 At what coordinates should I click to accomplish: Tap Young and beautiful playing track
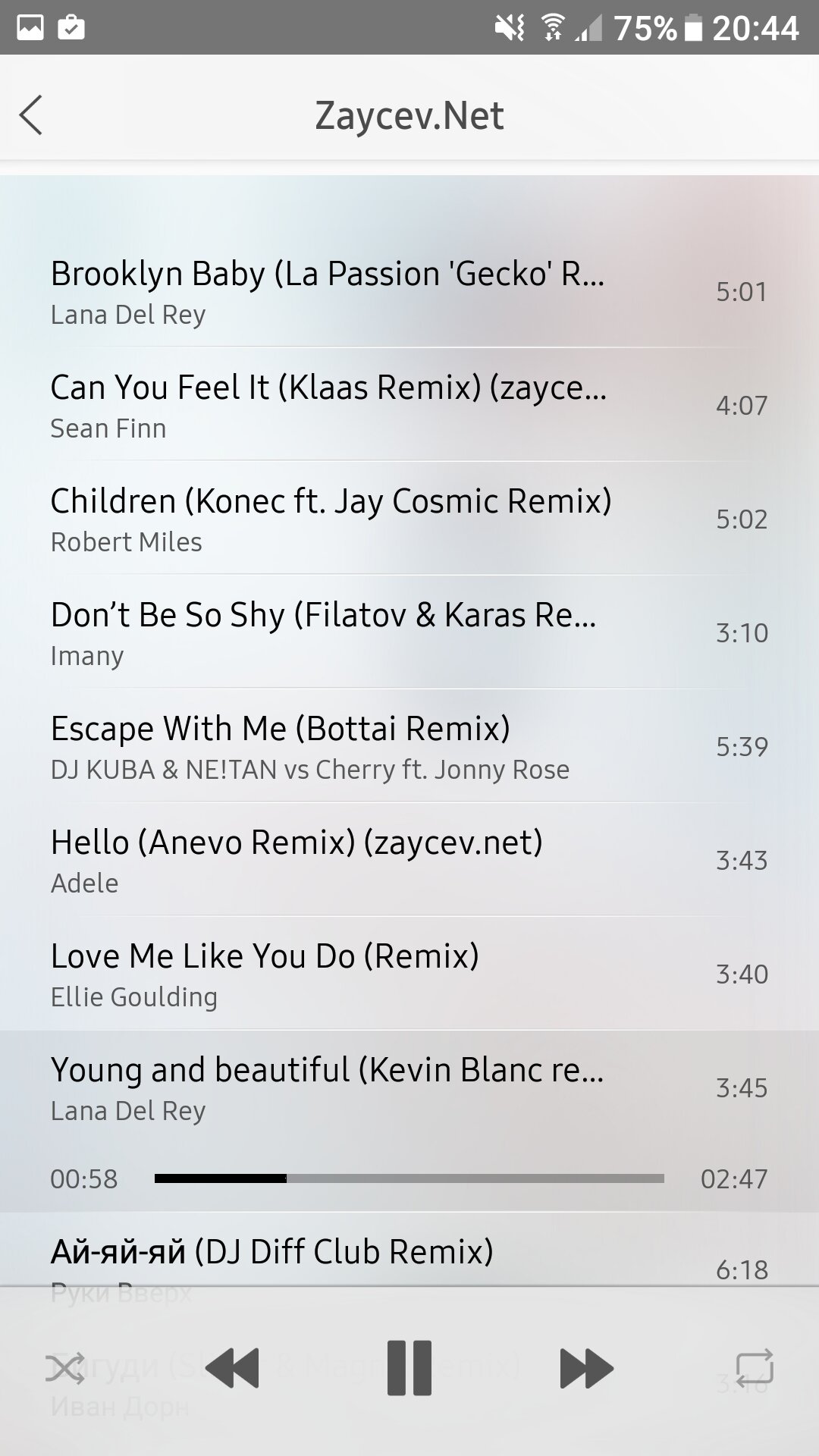409,1087
